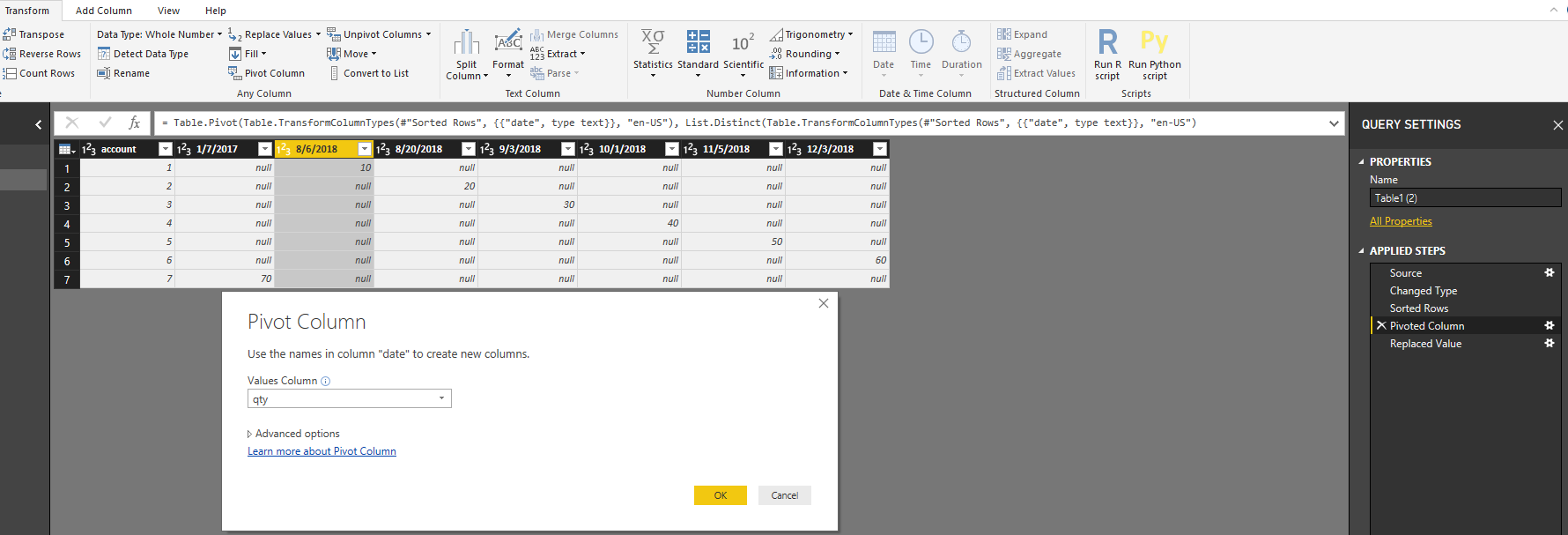
Task: Click Count Rows in the ribbon
Action: 40,73
